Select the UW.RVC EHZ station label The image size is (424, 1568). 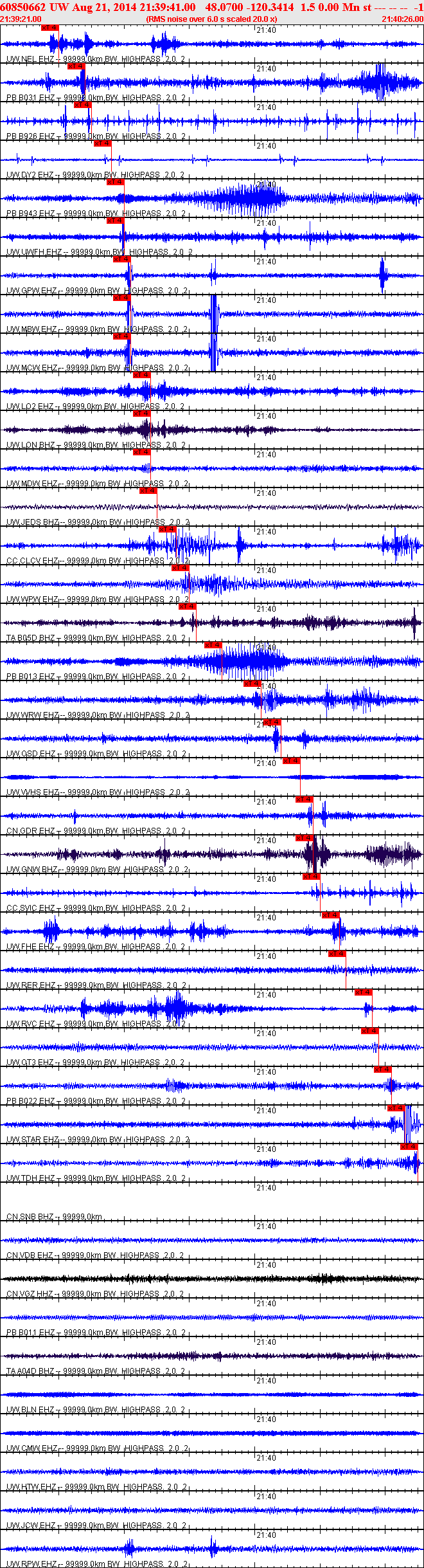point(30,1024)
